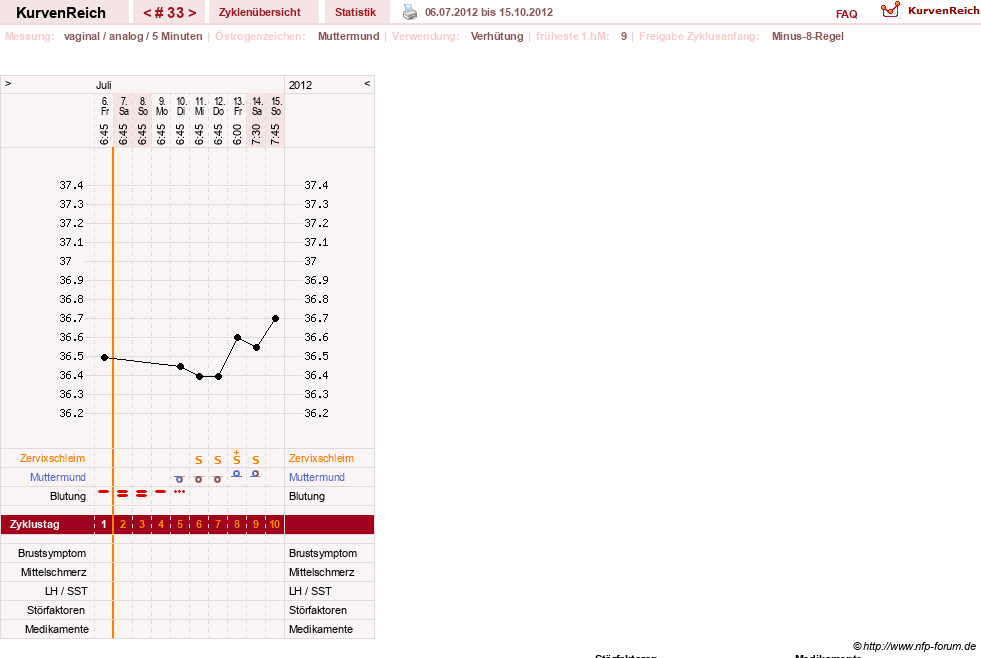Viewport: 981px width, 658px height.
Task: Click the Minus-8-Regel setting value
Action: point(808,36)
